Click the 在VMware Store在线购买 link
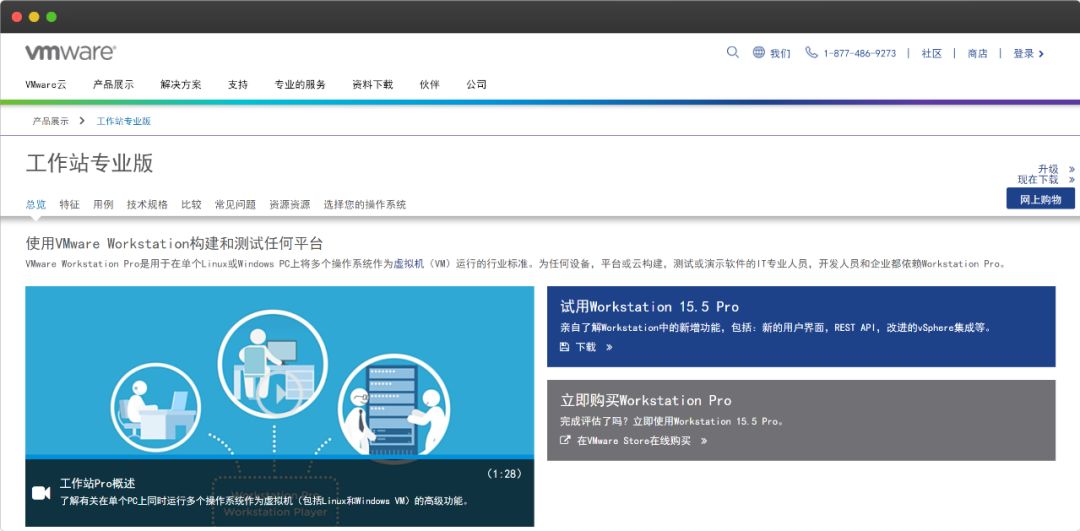 coord(634,441)
